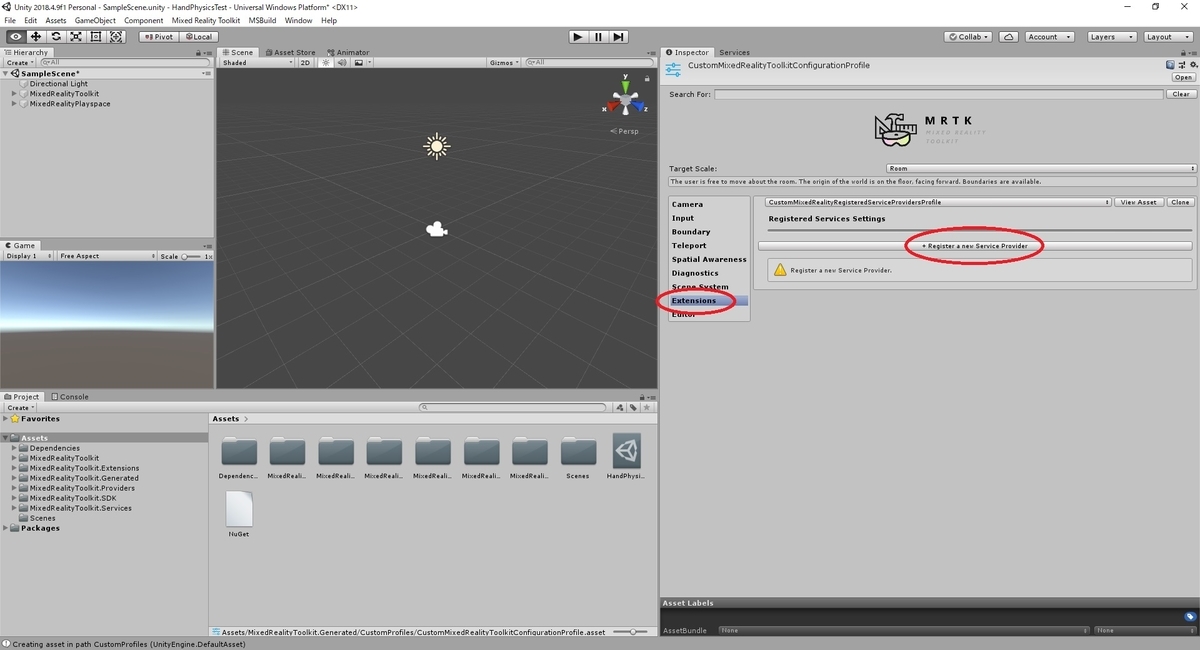The width and height of the screenshot is (1200, 650).
Task: Expand MixedRealityToolkit in Hierarchy
Action: point(15,94)
